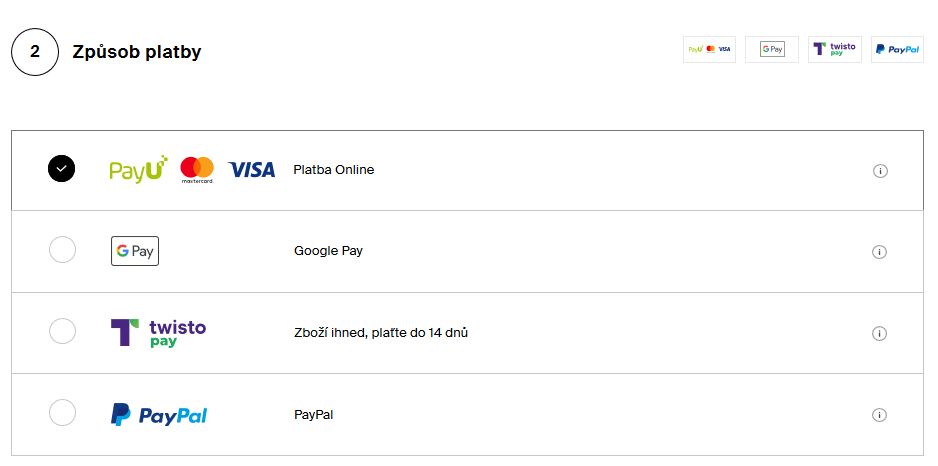Open info icon for Google Pay
This screenshot has width=938, height=466.
(880, 252)
